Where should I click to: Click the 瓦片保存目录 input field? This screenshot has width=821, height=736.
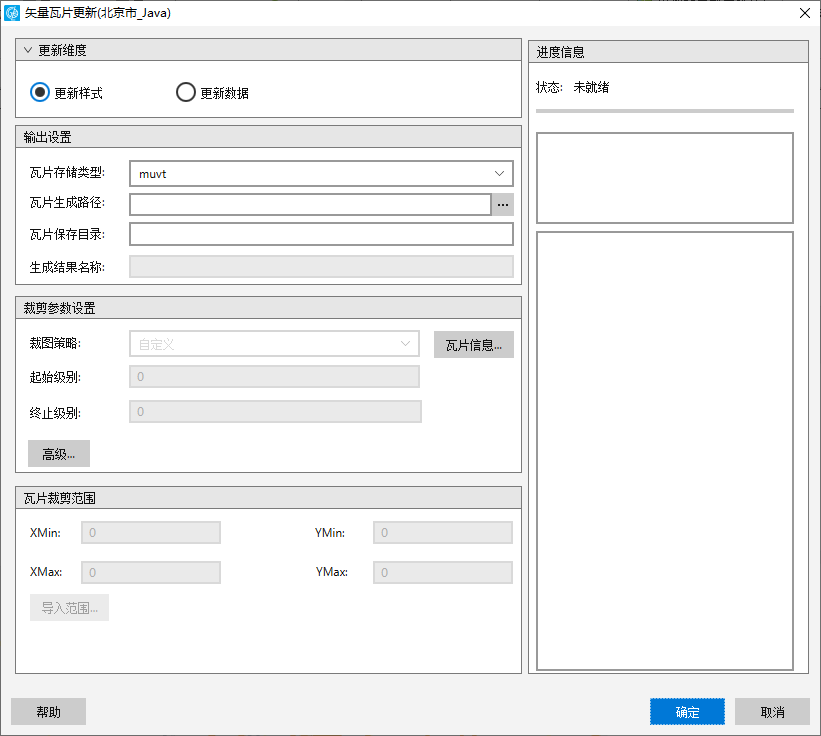[x=320, y=234]
